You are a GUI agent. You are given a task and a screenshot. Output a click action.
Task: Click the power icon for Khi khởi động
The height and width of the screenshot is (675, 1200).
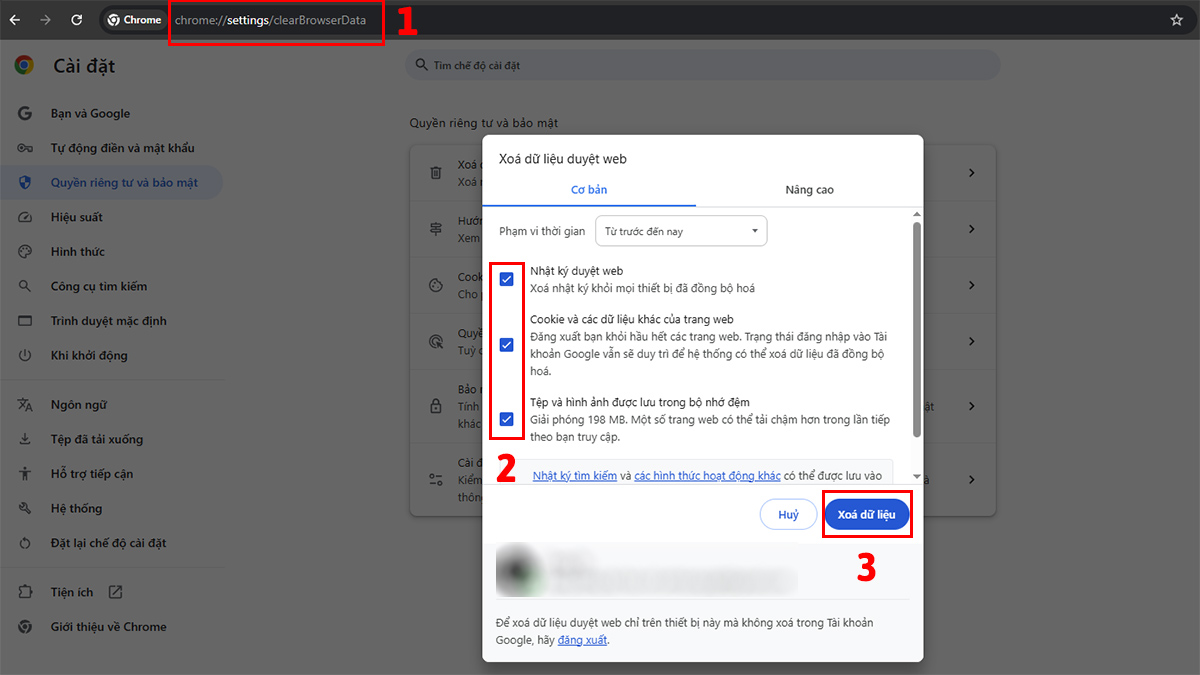tap(26, 355)
